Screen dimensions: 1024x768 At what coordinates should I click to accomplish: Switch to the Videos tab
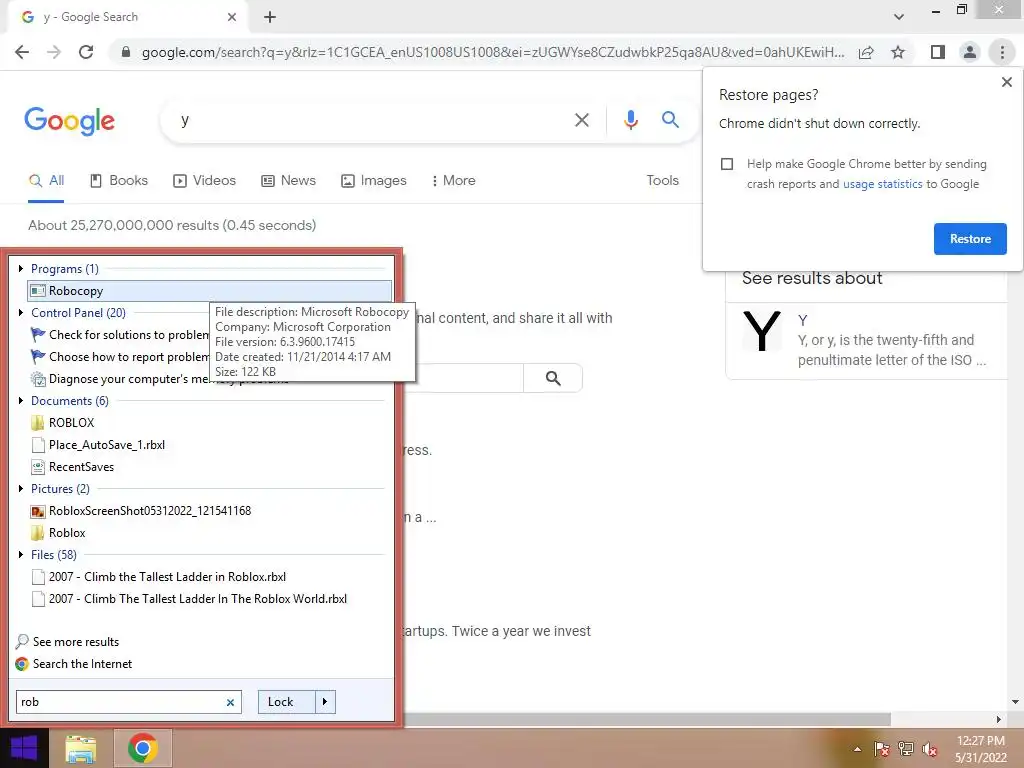coord(204,181)
